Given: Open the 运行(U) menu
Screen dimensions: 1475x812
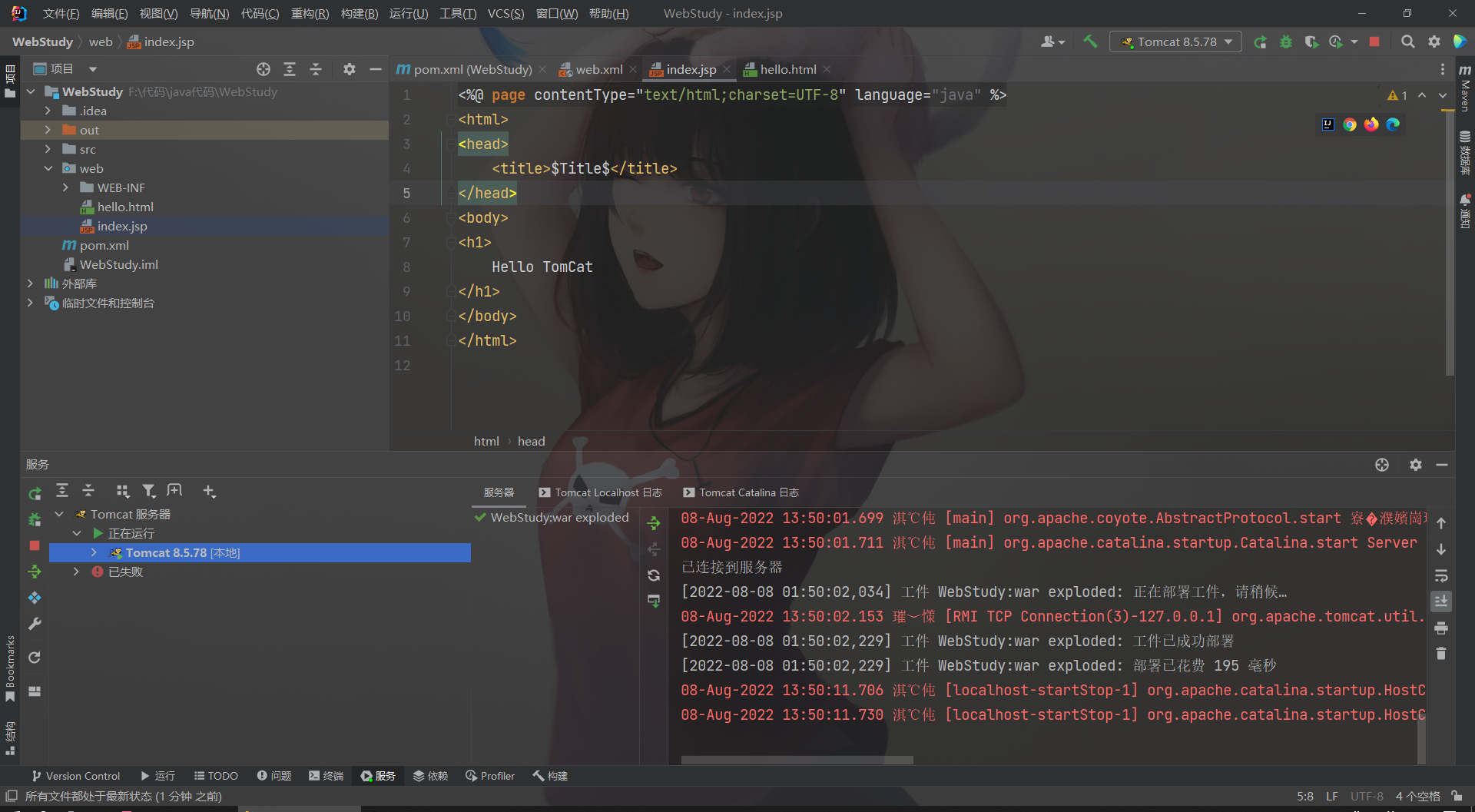Looking at the screenshot, I should point(409,14).
